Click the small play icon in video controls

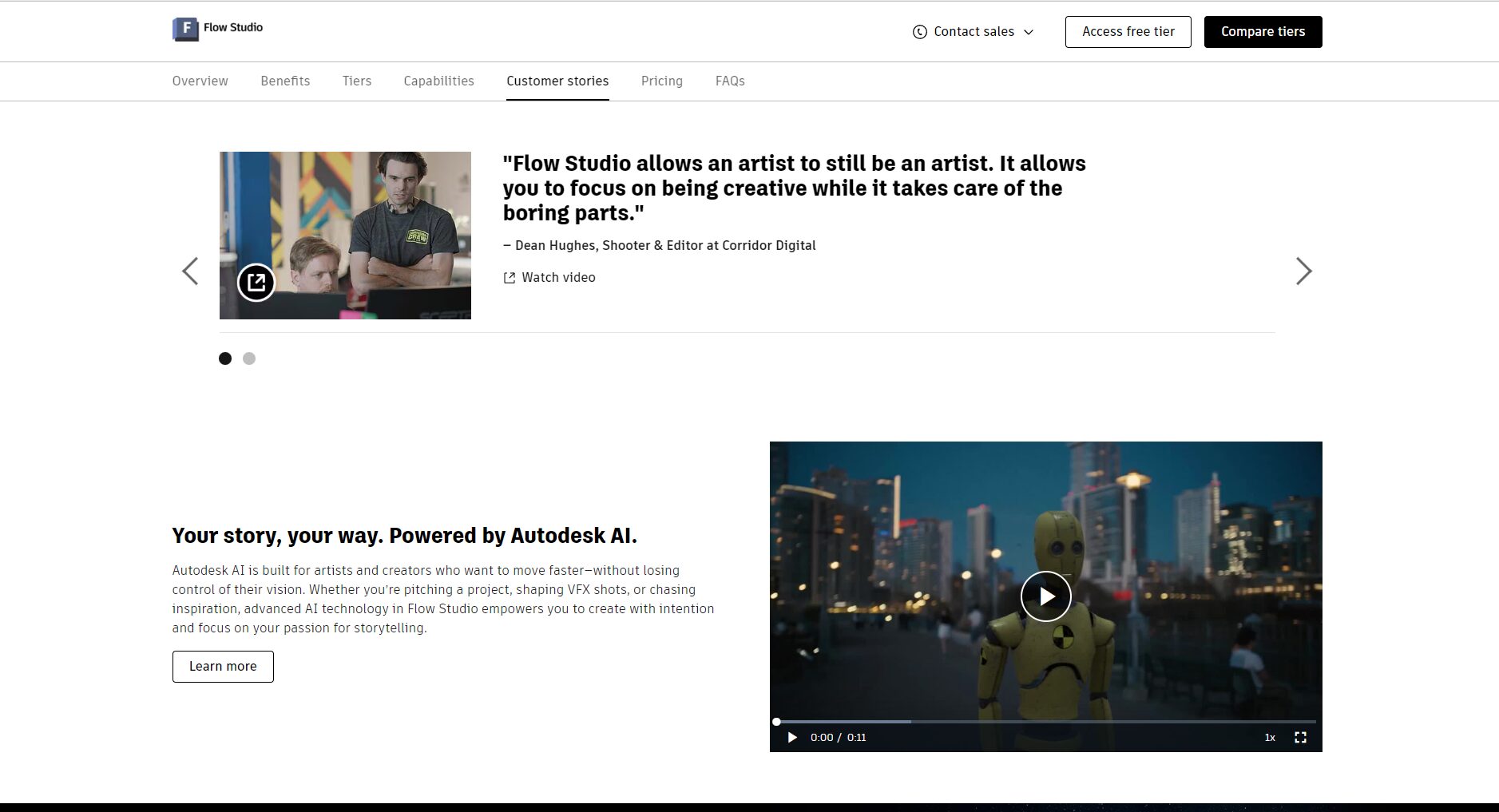tap(792, 738)
